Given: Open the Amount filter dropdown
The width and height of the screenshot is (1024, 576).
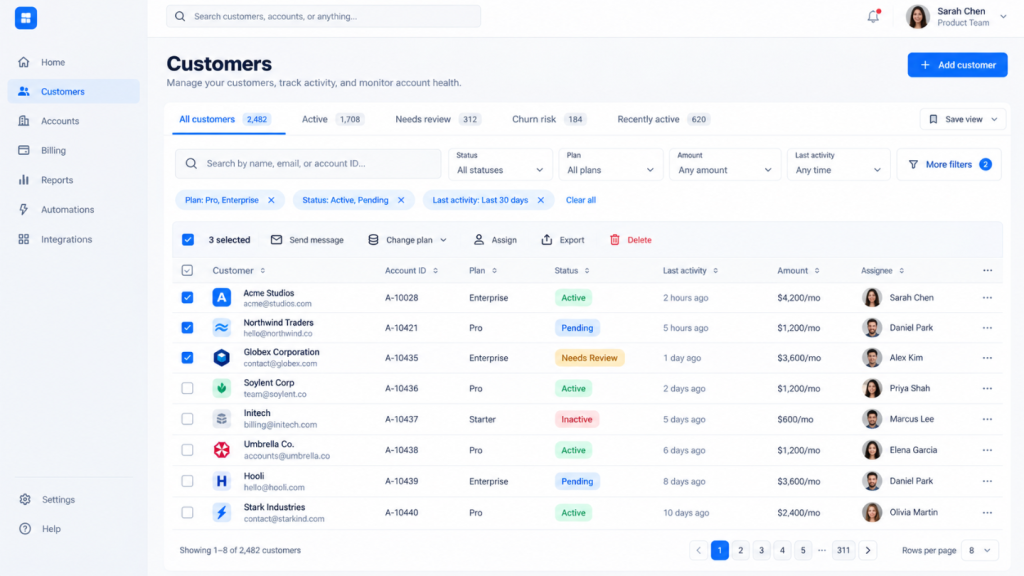Looking at the screenshot, I should coord(725,164).
